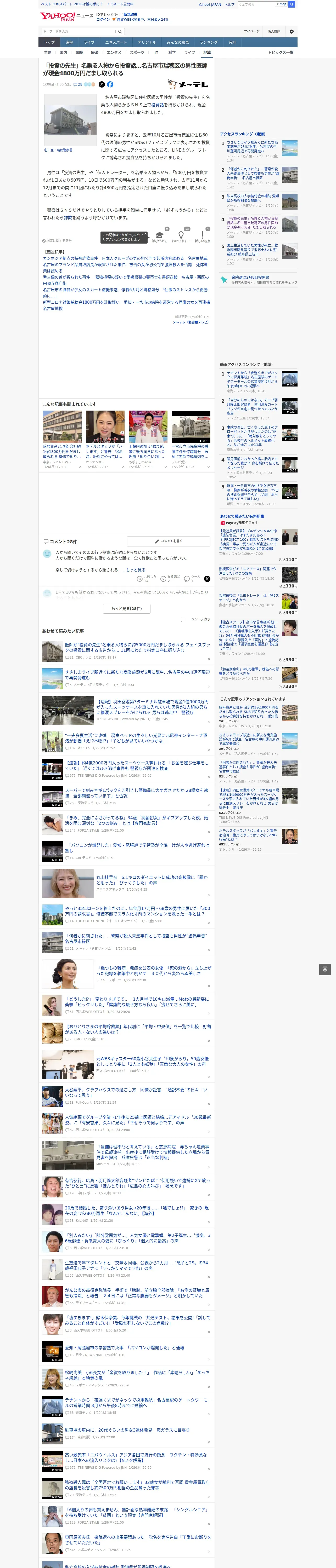
Task: Open the 'トピックス一覧' link
Action: 281,52
